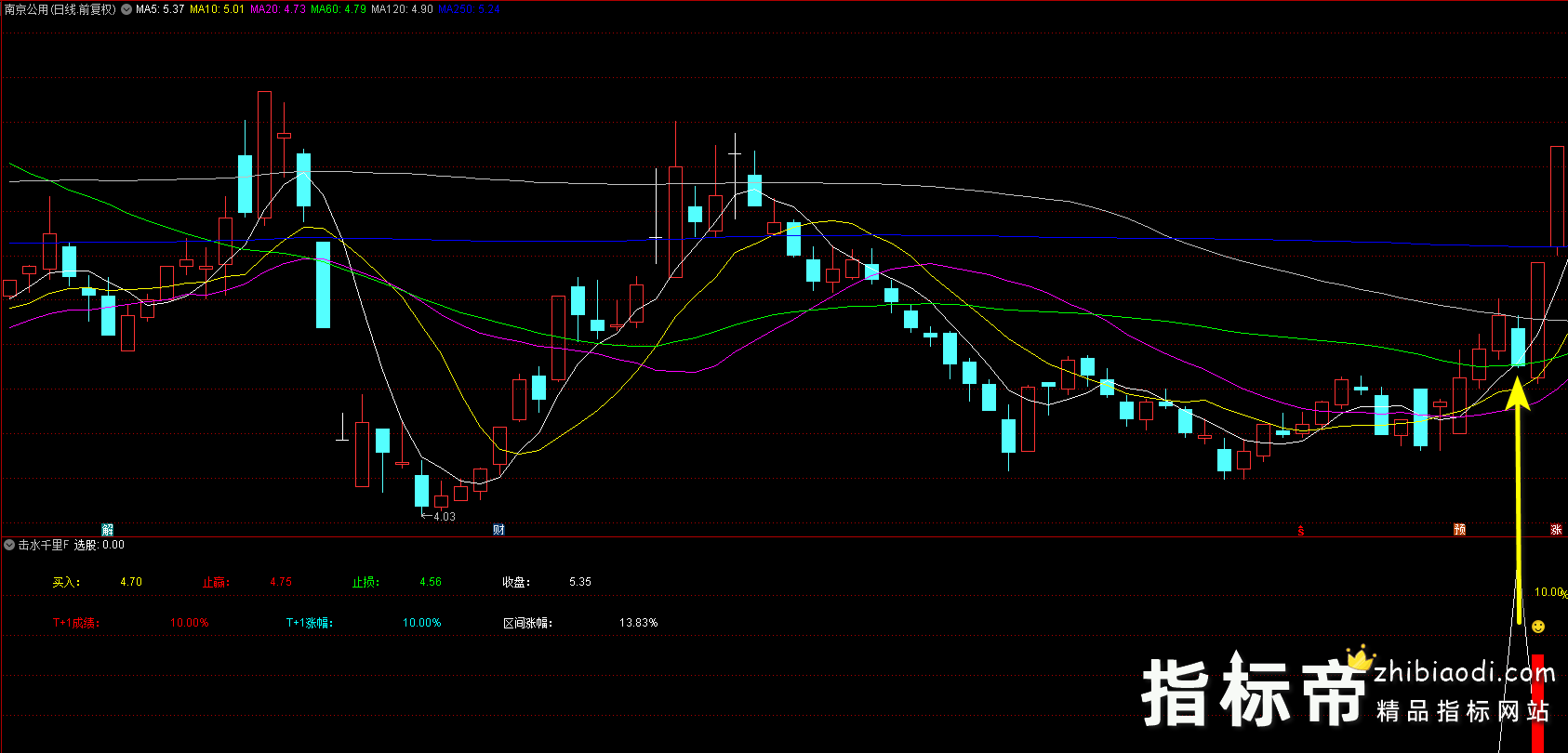Click the 财 marker on the timeline

[498, 530]
